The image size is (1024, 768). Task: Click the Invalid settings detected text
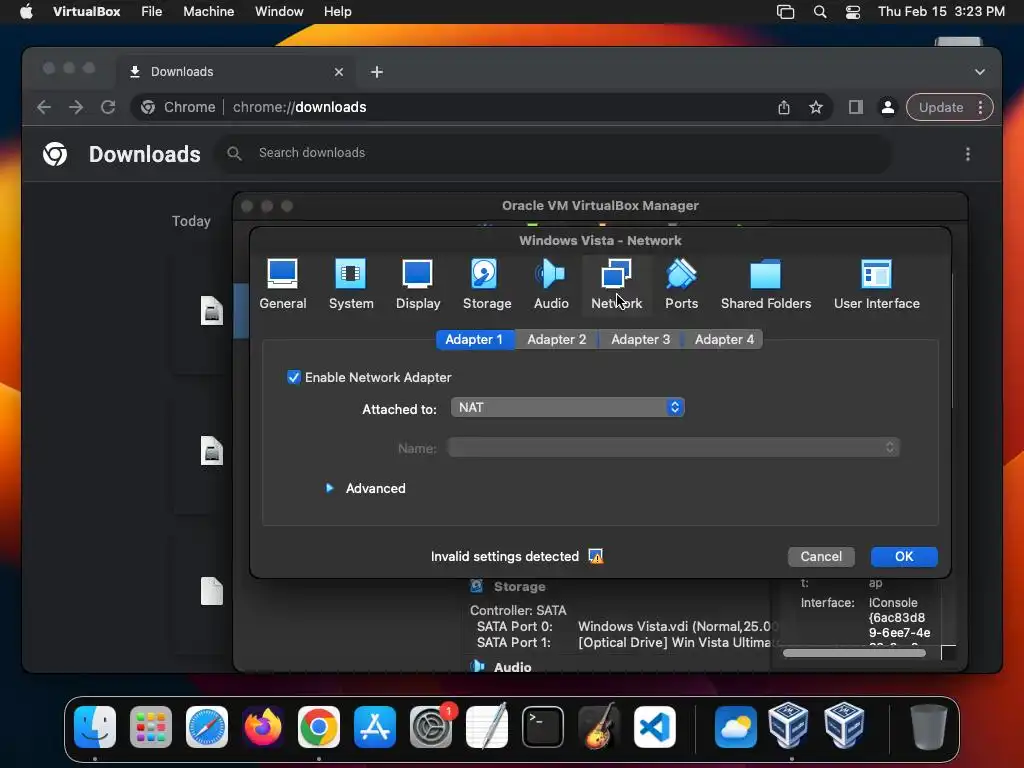tap(504, 556)
